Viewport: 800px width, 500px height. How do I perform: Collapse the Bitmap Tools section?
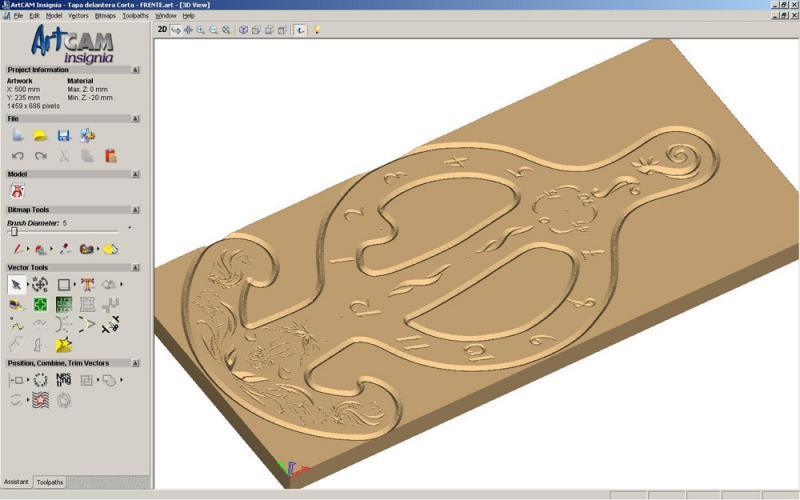coord(135,210)
